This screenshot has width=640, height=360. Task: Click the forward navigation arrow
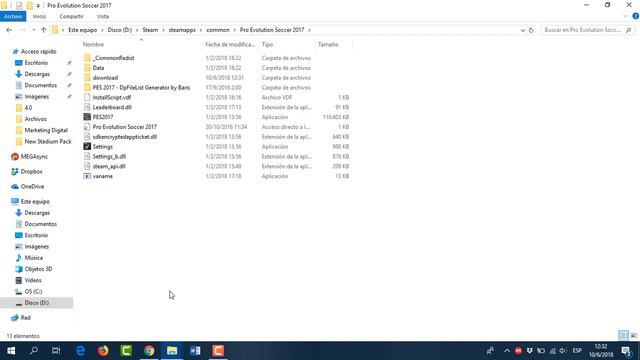tap(22, 30)
